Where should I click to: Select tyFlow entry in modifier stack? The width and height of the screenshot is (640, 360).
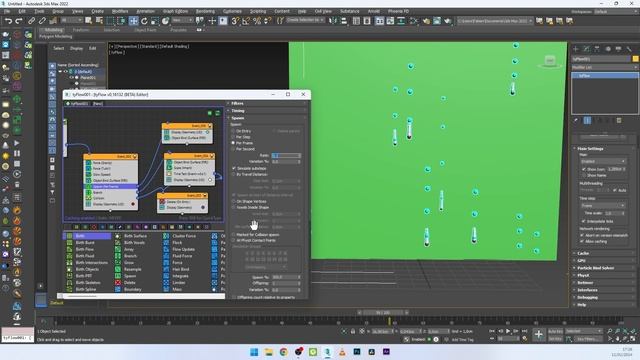pyautogui.click(x=604, y=76)
